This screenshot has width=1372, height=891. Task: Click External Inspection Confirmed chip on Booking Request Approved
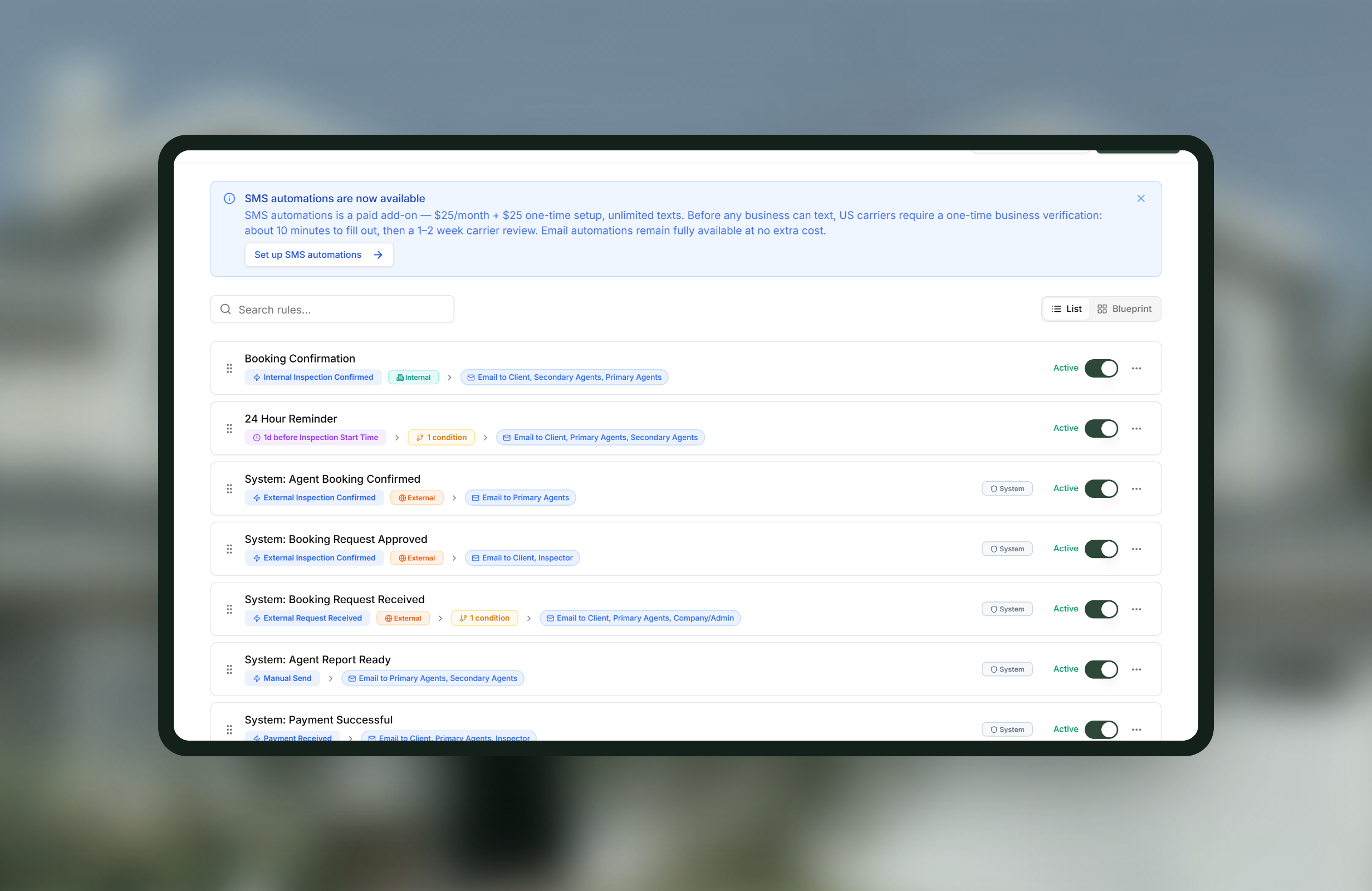314,557
